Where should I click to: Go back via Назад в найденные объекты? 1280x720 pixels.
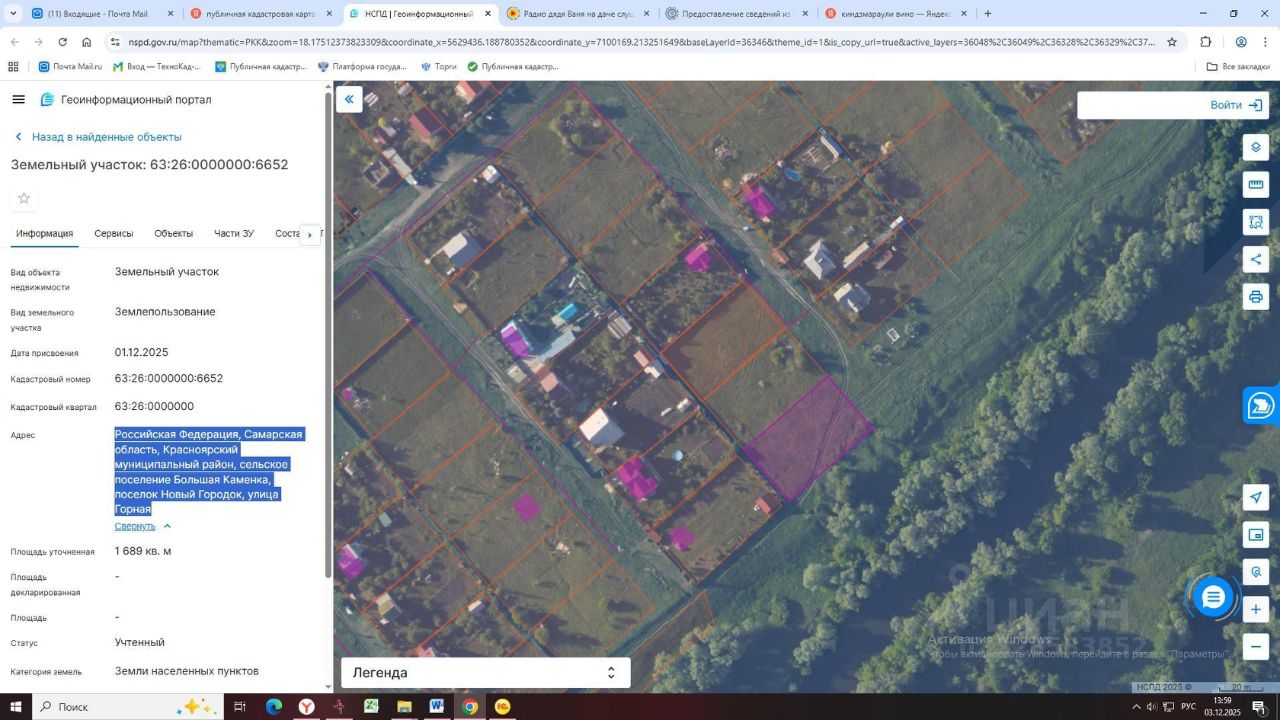(x=98, y=137)
